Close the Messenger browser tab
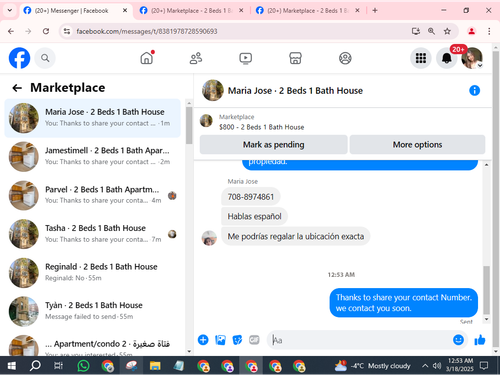Viewport: 500px width, 375px height. 125,10
